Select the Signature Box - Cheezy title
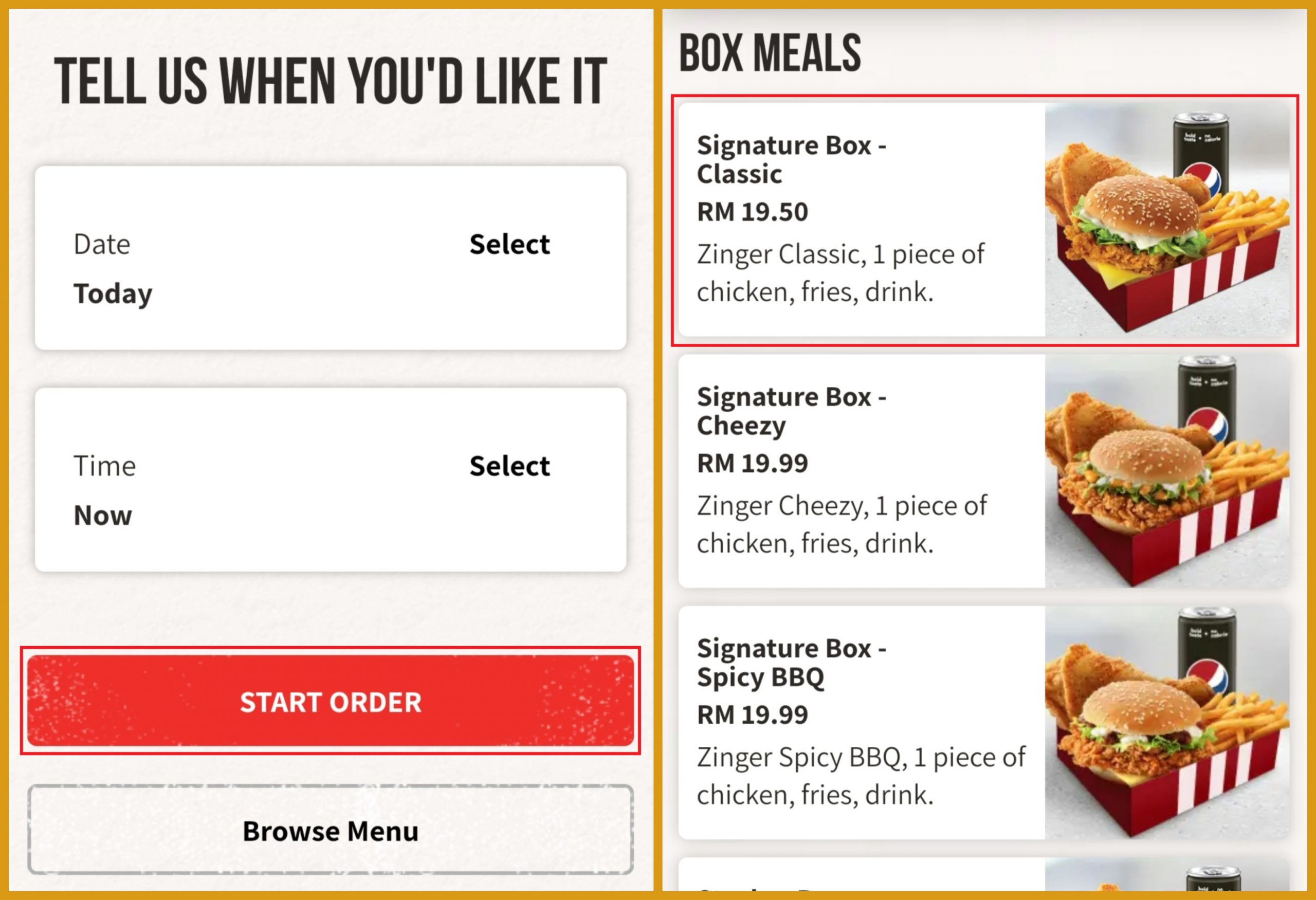Screen dimensions: 1316x900 click(791, 411)
